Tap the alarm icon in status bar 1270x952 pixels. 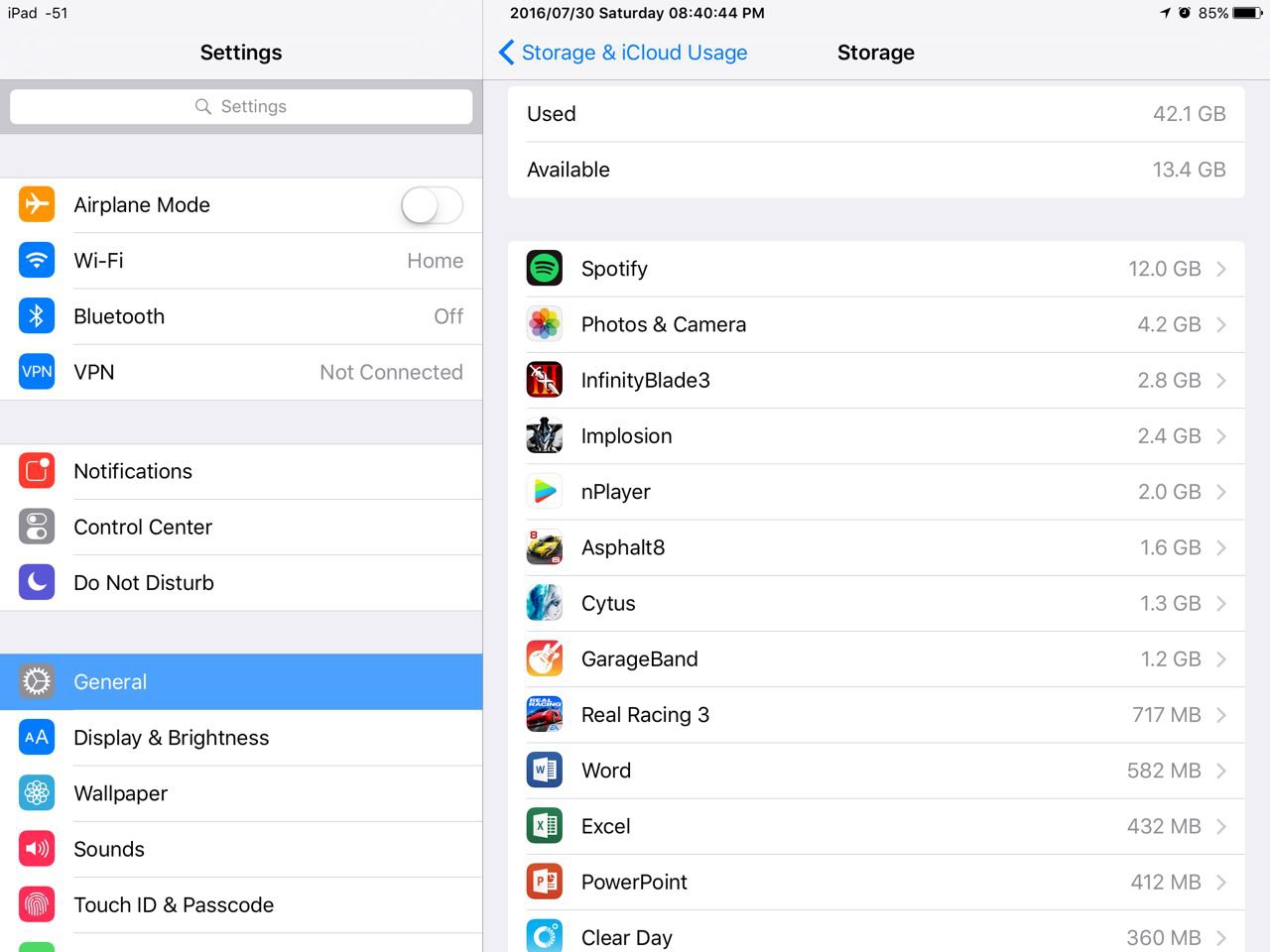pos(1185,13)
